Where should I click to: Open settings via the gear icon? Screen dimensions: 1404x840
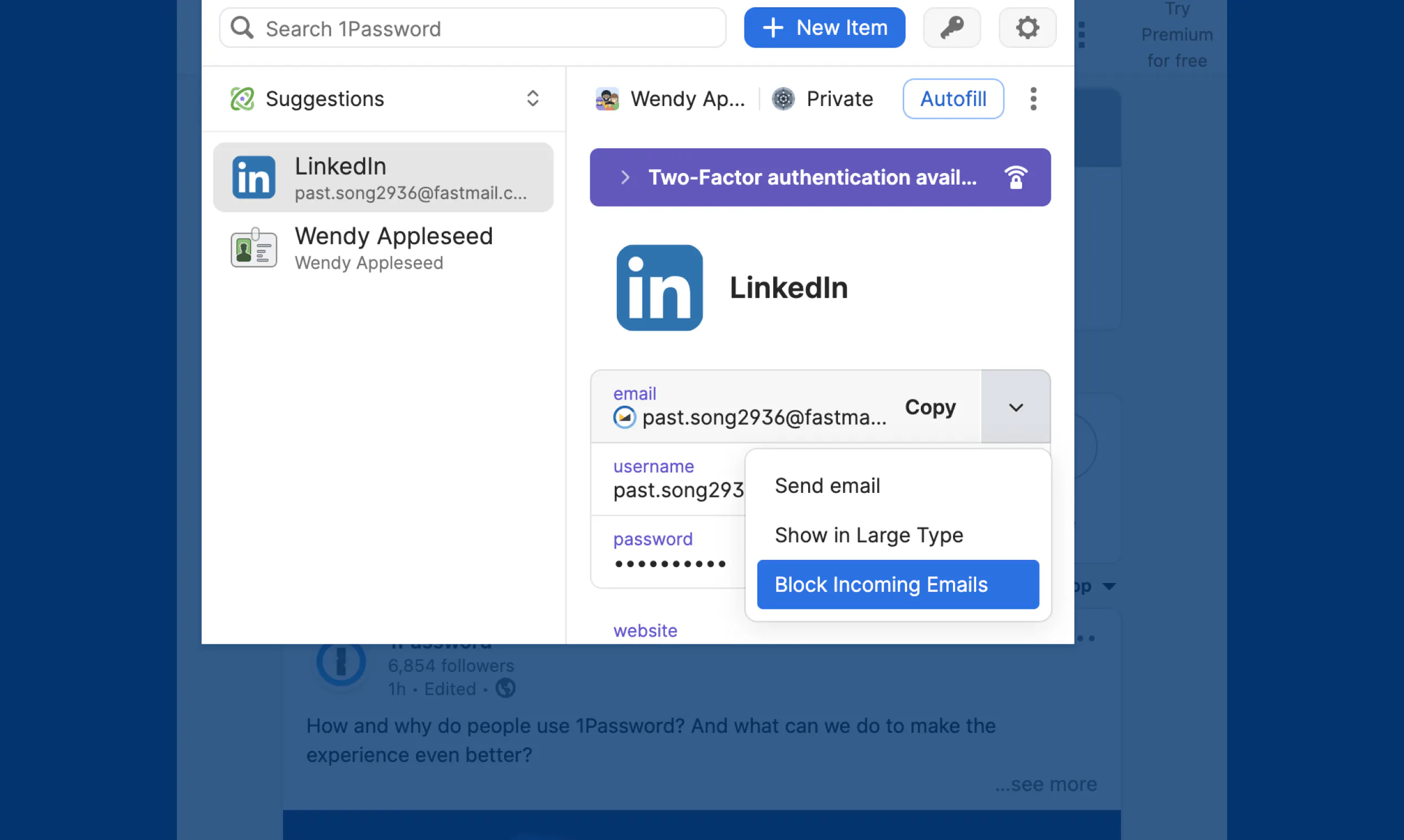pos(1027,27)
